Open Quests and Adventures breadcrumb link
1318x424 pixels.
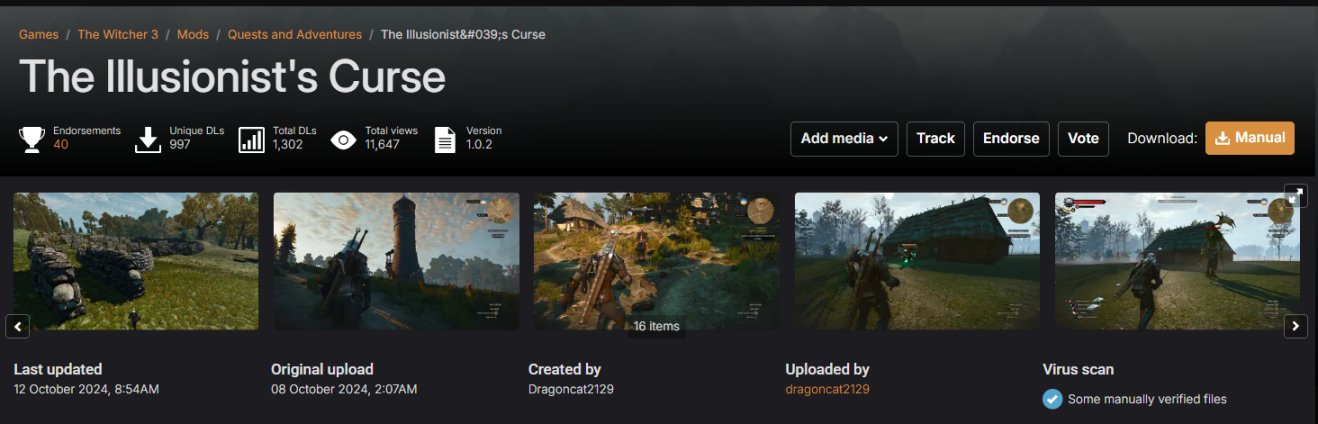click(x=295, y=34)
